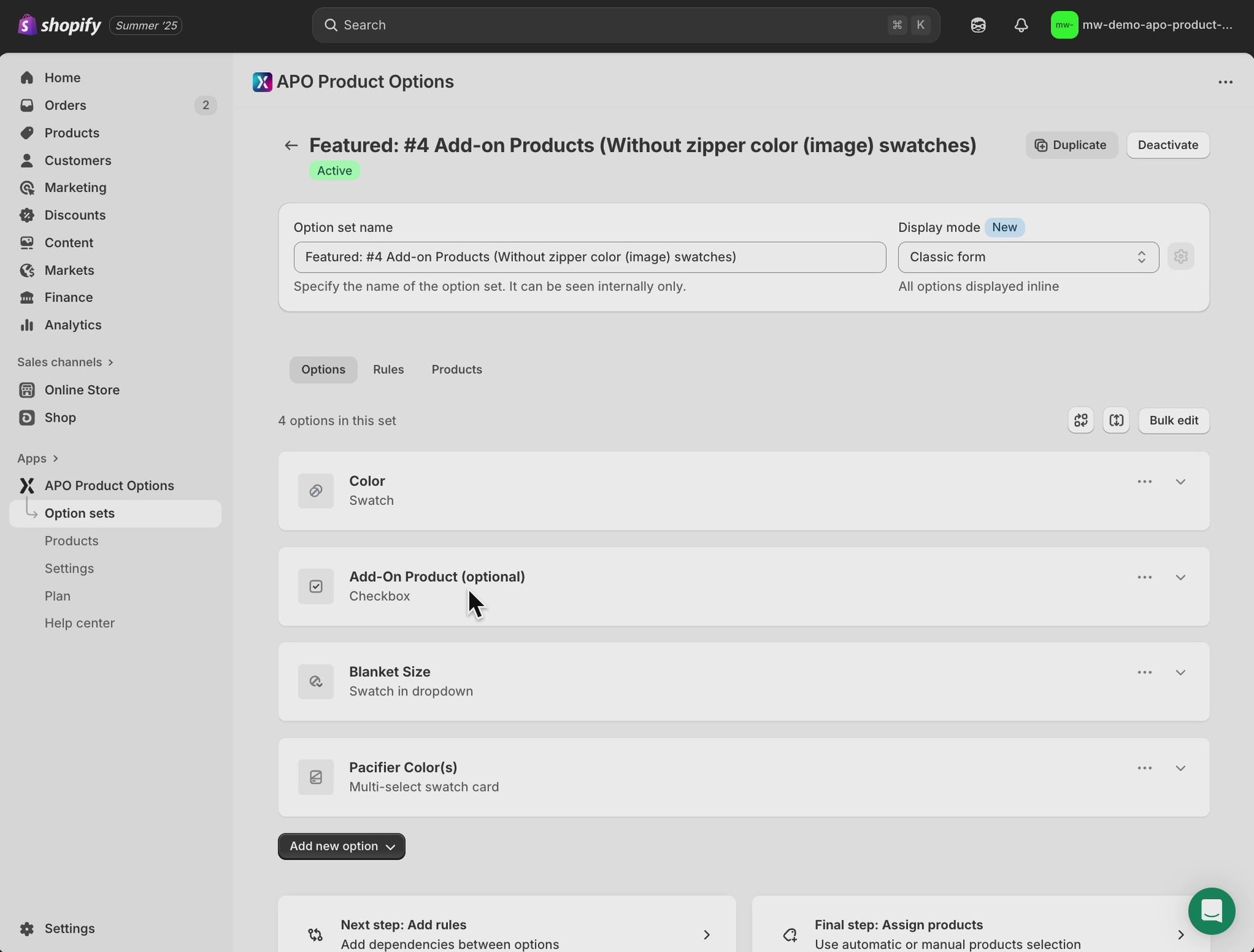Open the Color option's three-dot menu
The width and height of the screenshot is (1254, 952).
click(x=1144, y=482)
